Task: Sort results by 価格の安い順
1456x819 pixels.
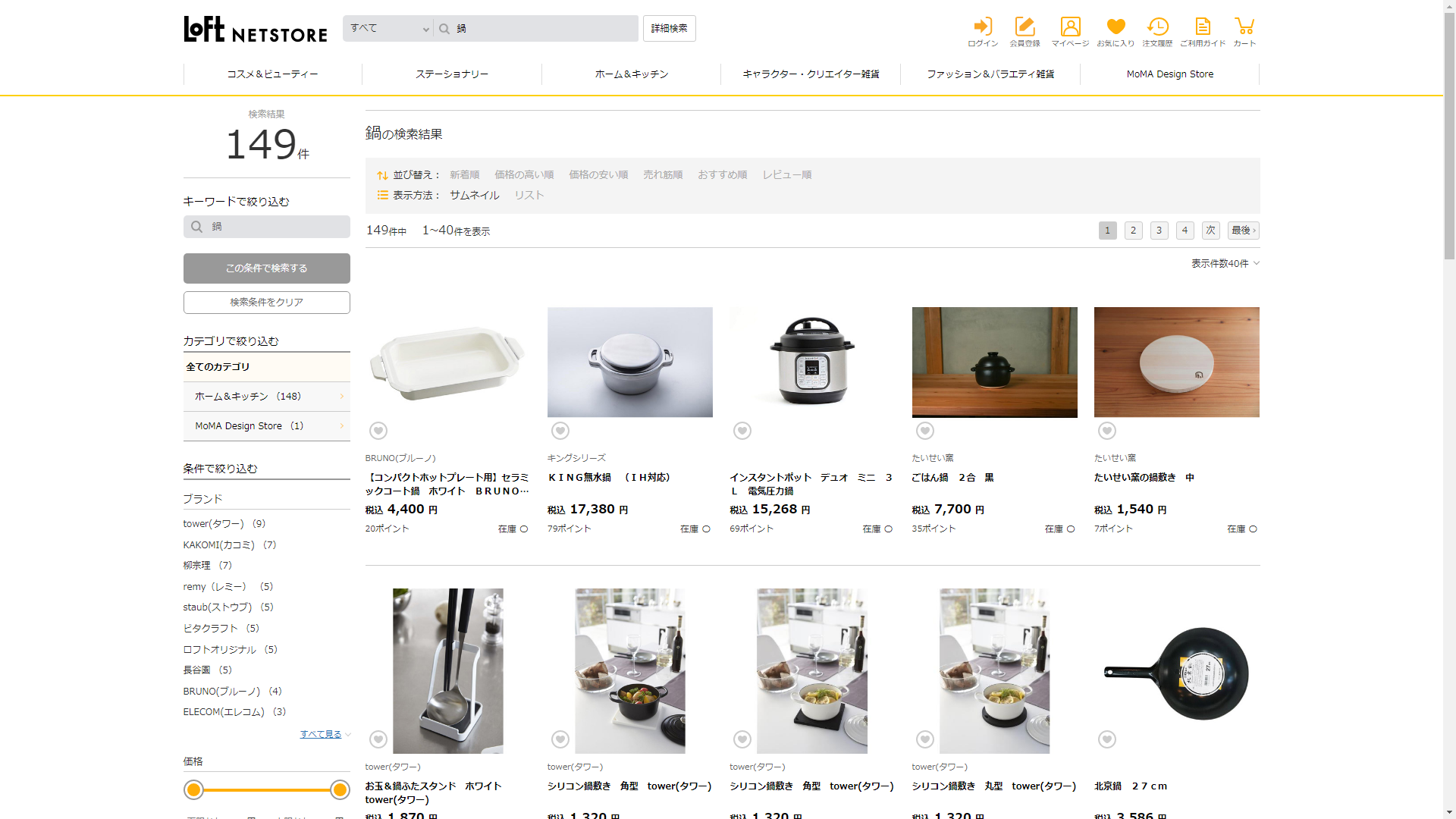Action: click(598, 174)
